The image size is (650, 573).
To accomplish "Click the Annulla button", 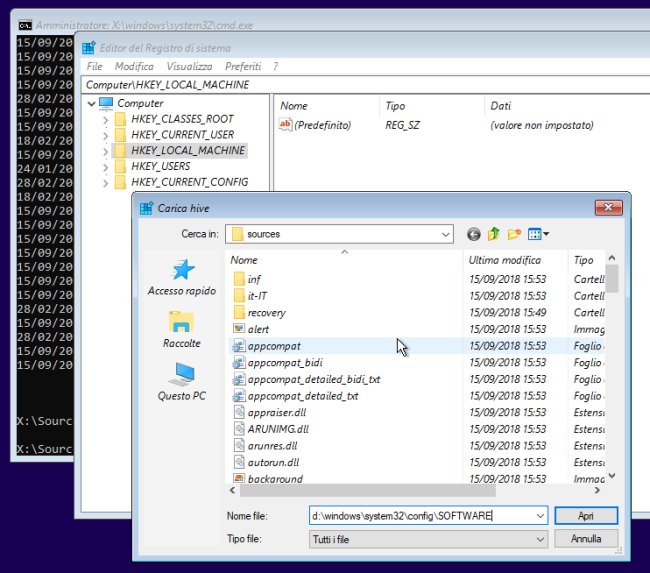I will click(x=587, y=539).
